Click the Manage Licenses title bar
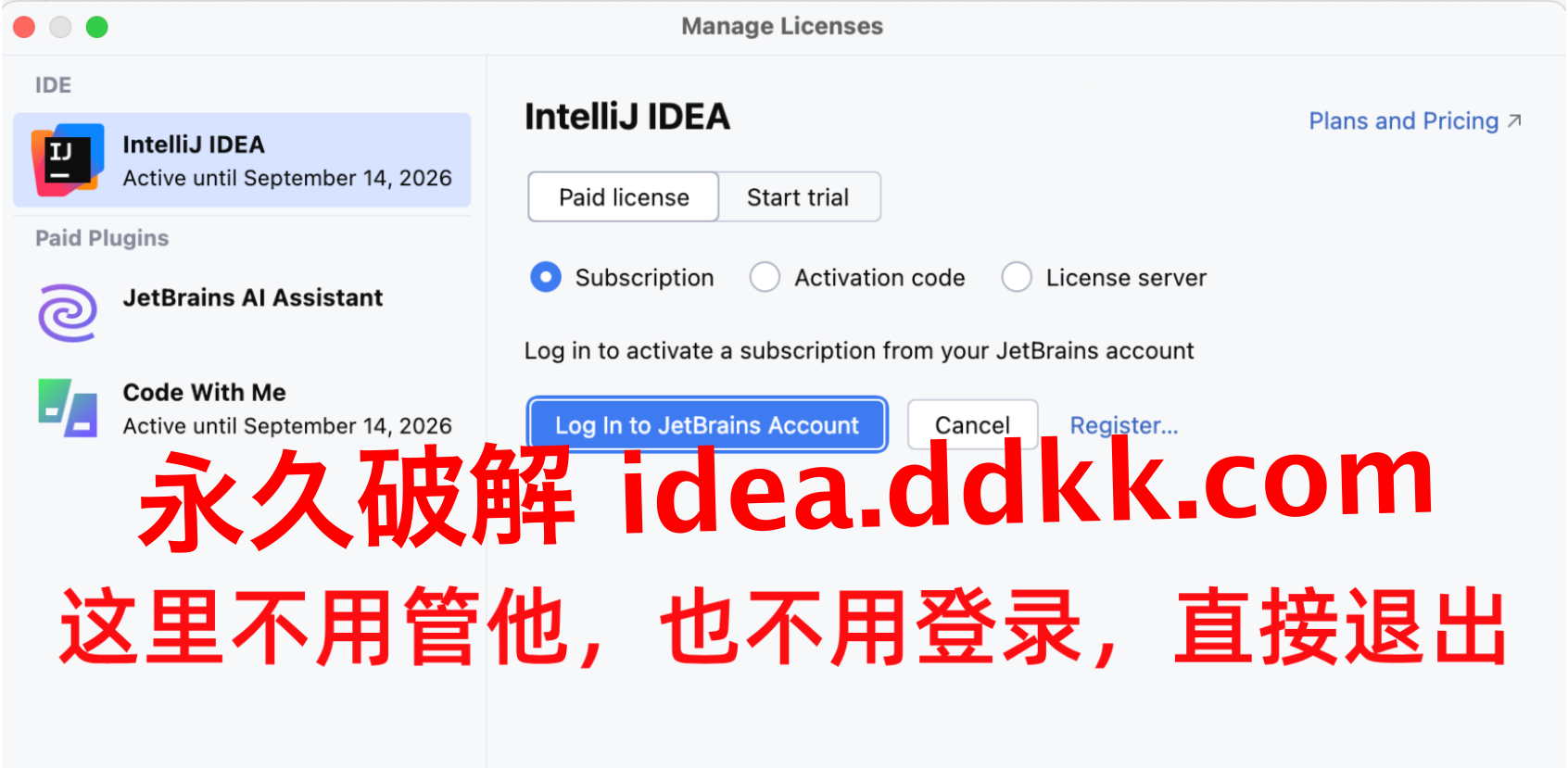Viewport: 1568px width, 768px height. click(782, 27)
